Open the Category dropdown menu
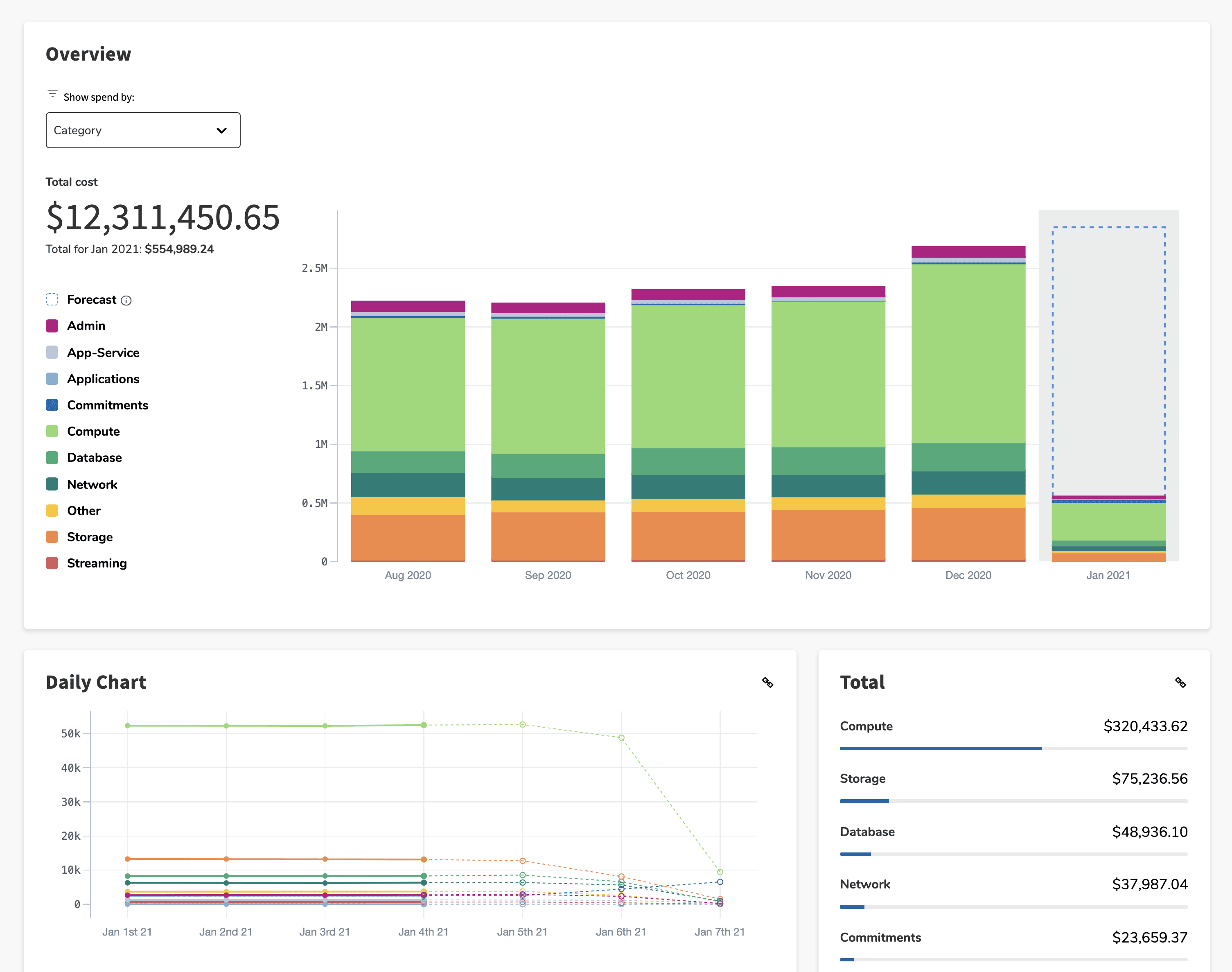1232x972 pixels. point(143,130)
